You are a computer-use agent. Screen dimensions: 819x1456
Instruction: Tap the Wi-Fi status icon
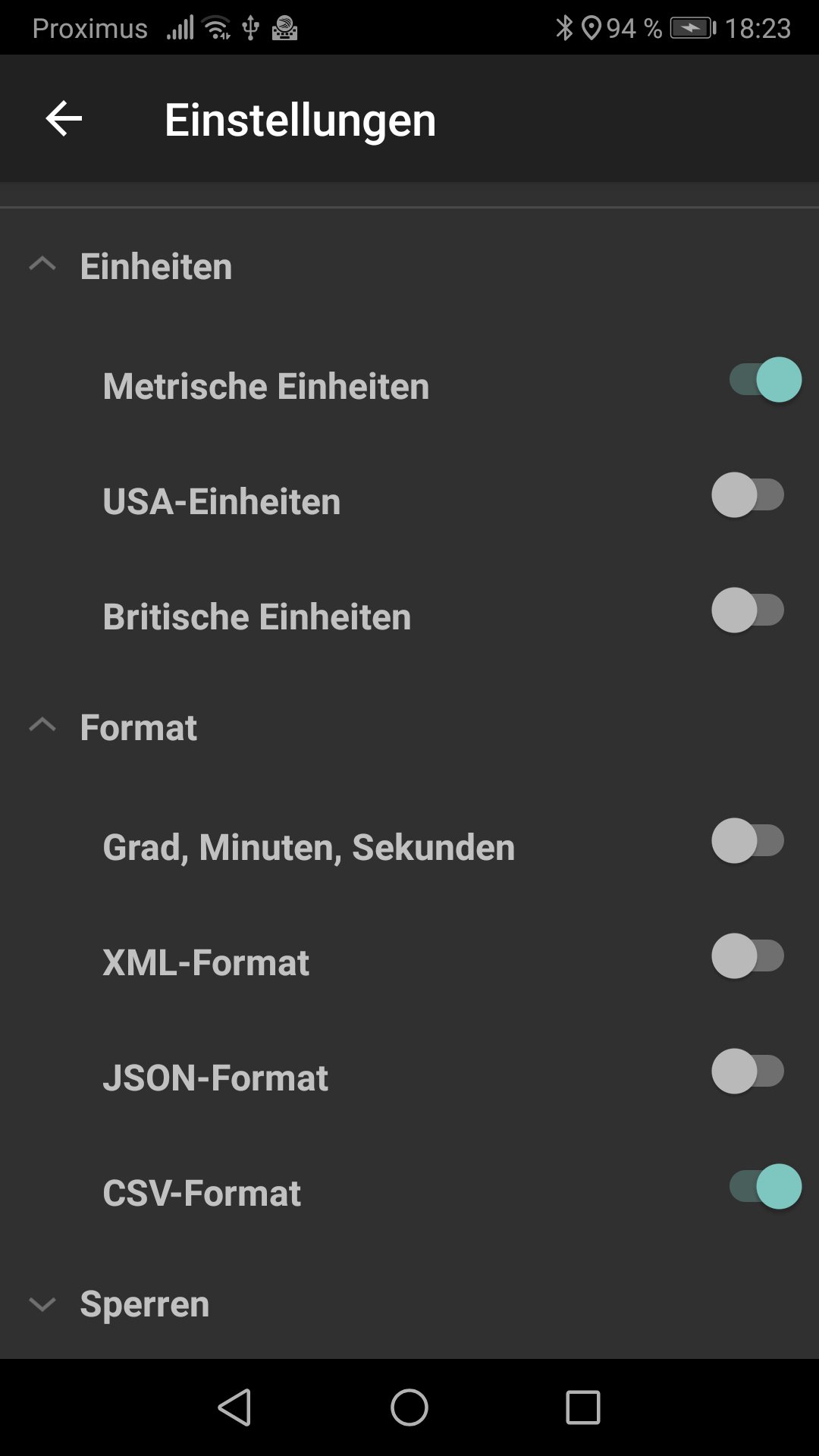point(217,28)
